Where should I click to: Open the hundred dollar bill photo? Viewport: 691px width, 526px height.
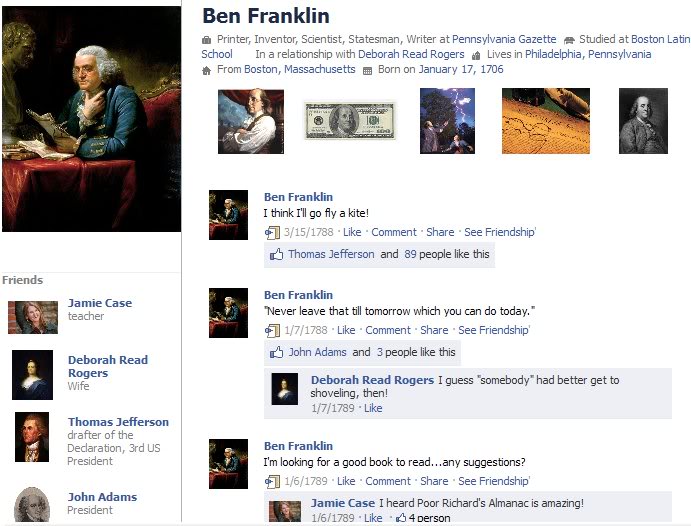coord(350,121)
